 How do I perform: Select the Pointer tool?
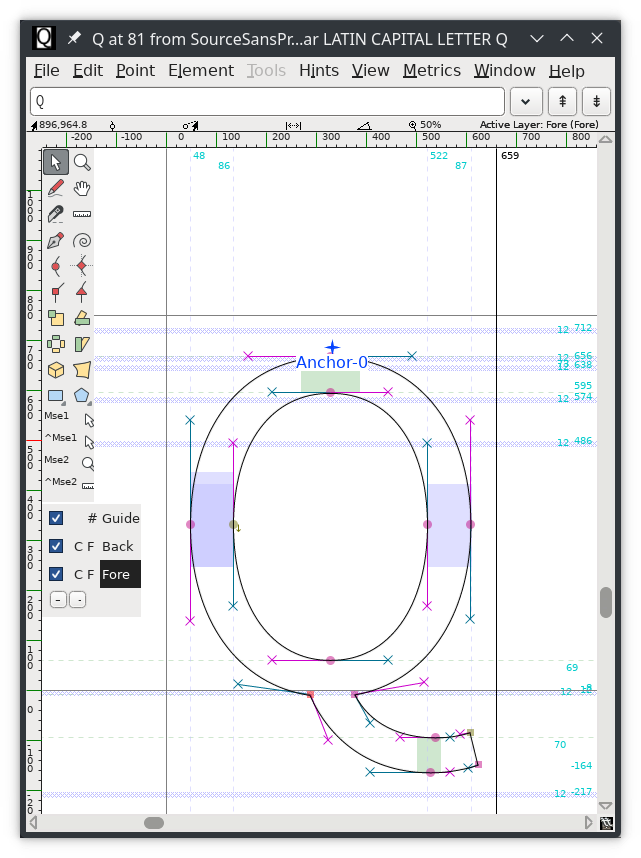tap(56, 163)
